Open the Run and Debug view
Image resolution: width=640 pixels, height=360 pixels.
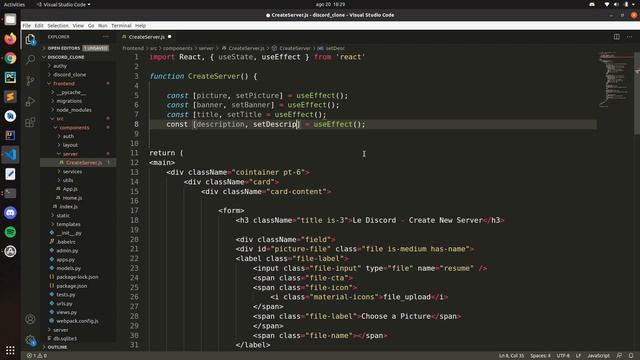click(x=31, y=101)
